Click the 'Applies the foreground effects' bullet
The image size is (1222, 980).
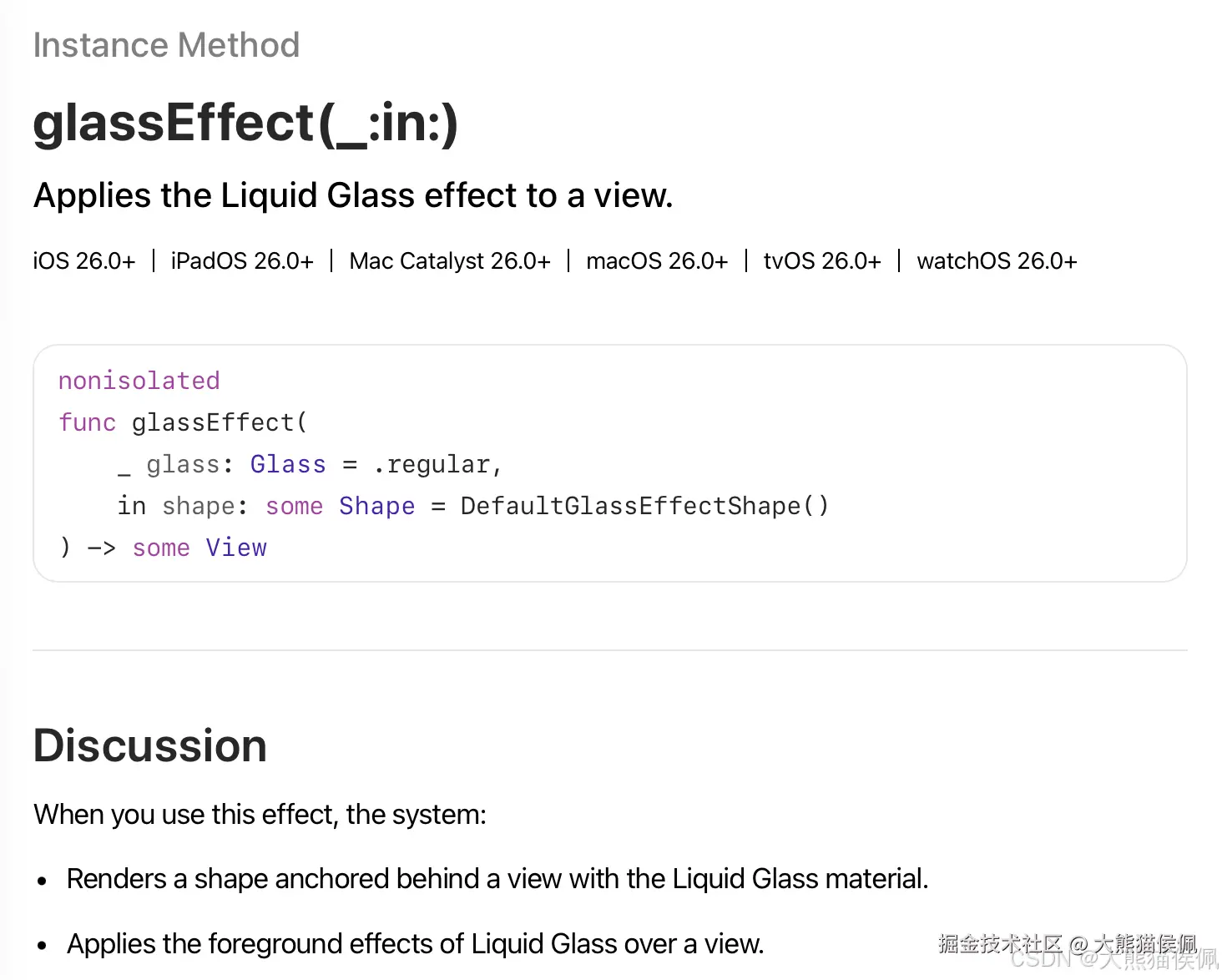pos(416,944)
